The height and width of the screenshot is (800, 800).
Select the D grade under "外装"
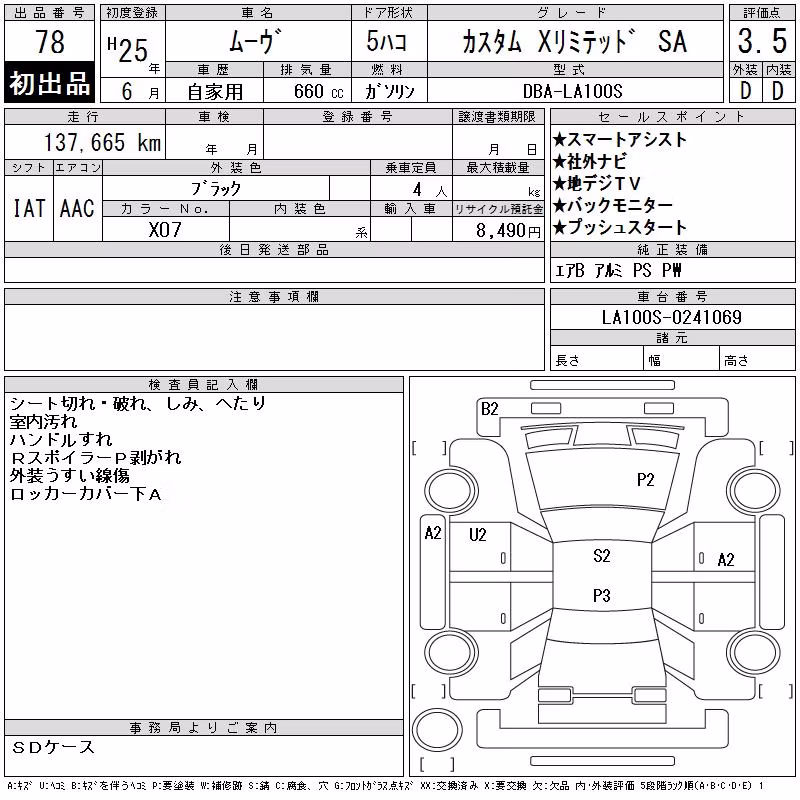pyautogui.click(x=745, y=91)
